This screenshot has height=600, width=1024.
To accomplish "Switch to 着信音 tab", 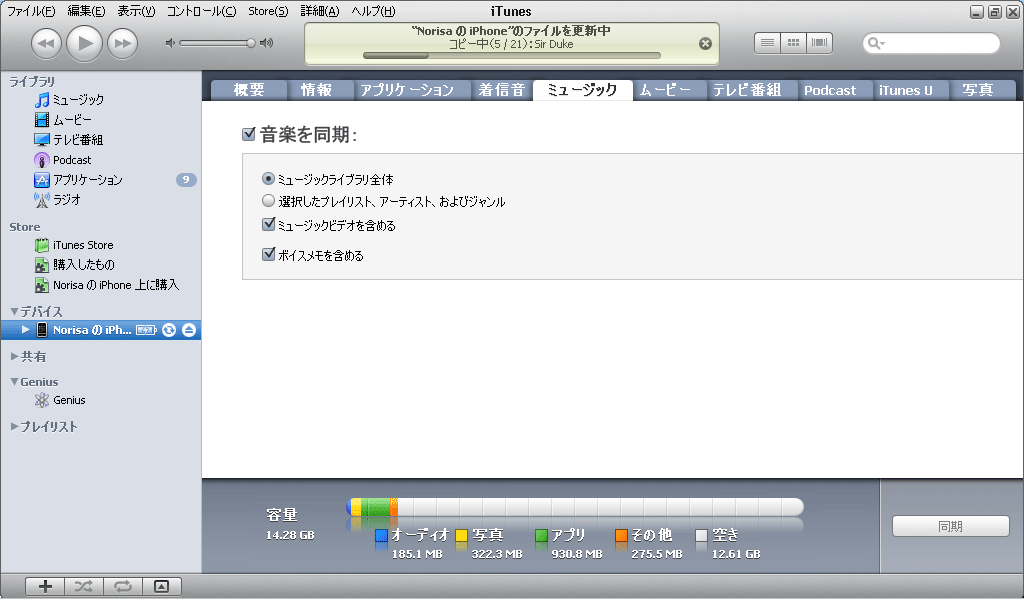I will click(502, 90).
